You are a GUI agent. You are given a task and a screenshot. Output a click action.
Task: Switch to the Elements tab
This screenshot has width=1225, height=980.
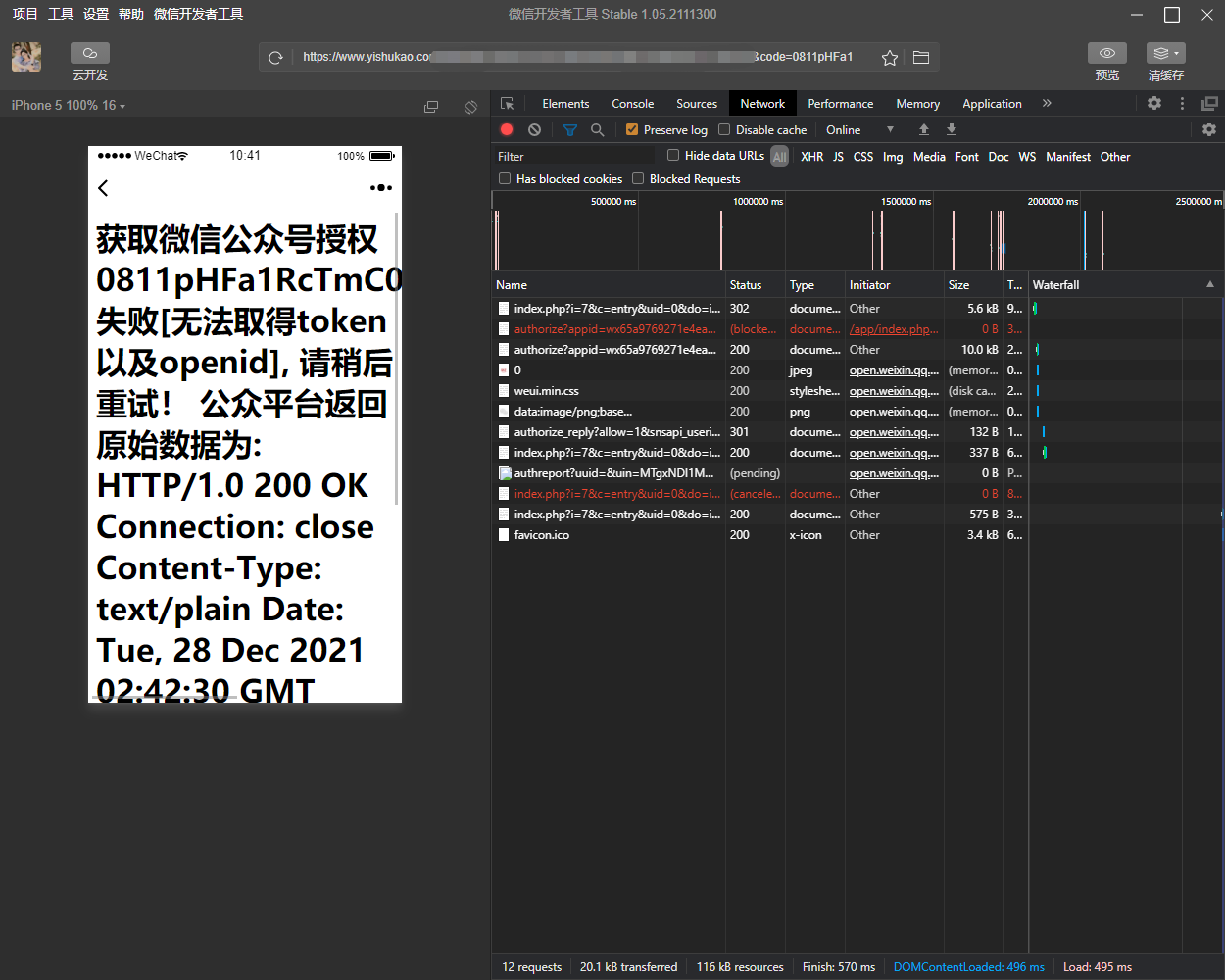tap(565, 103)
